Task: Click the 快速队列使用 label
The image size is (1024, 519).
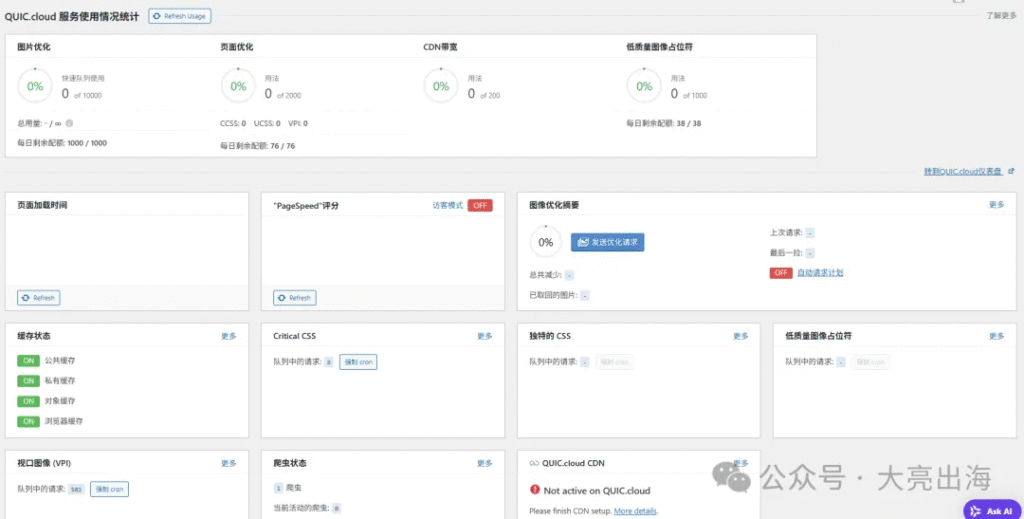Action: click(83, 78)
